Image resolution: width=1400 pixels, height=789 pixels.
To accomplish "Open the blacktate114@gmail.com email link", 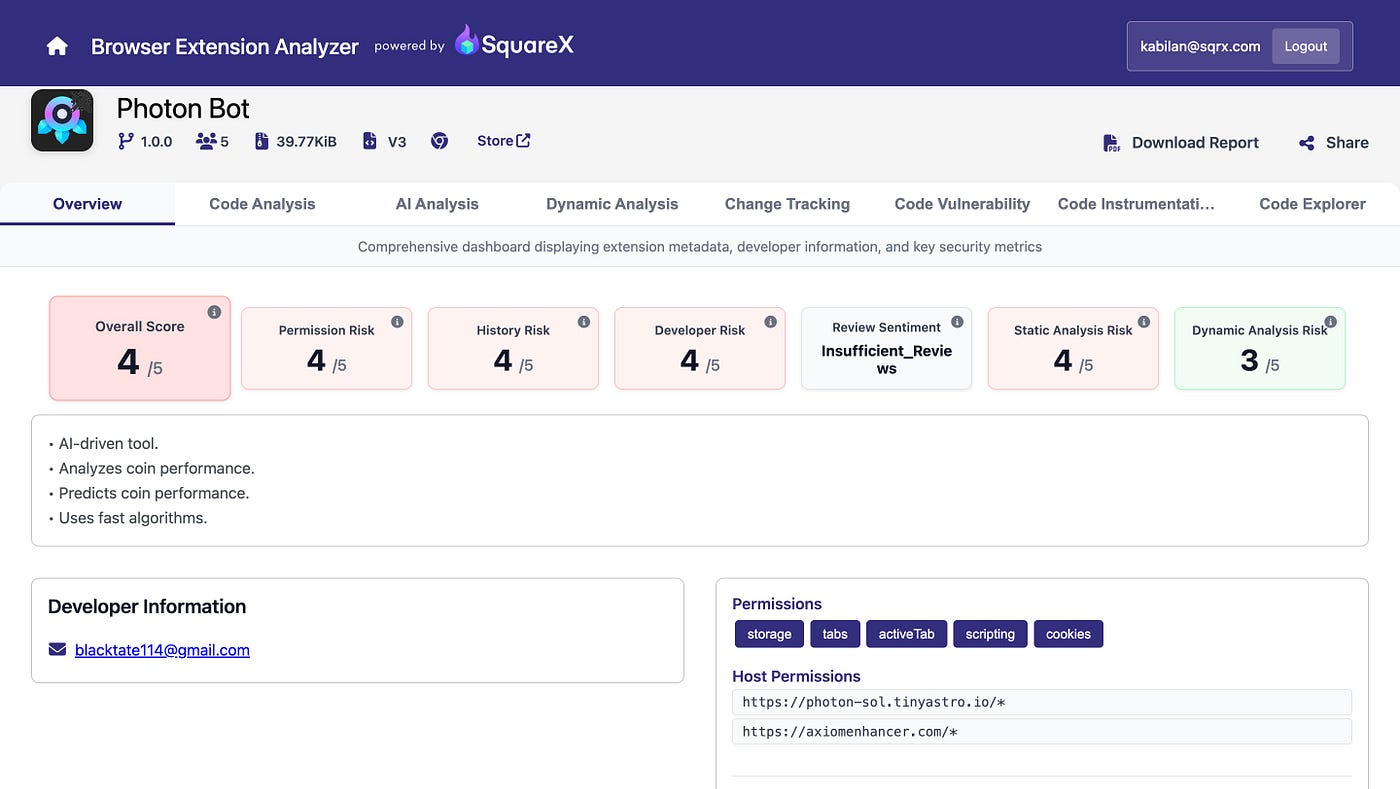I will [x=162, y=650].
